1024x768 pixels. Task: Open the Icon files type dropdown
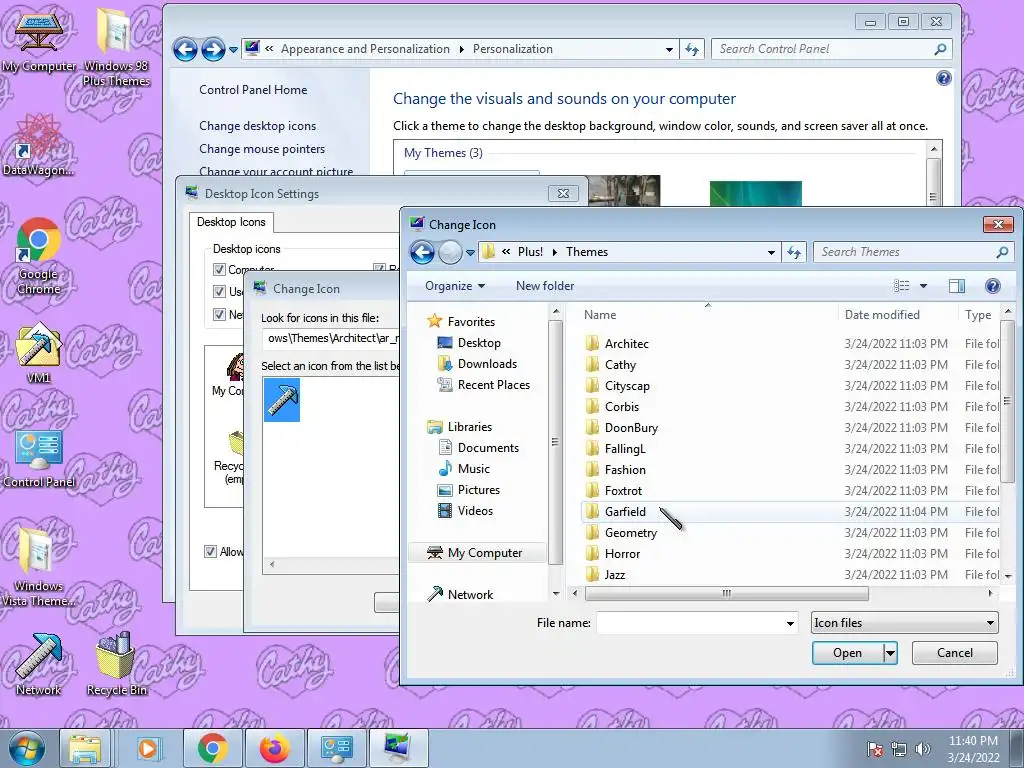coord(904,622)
